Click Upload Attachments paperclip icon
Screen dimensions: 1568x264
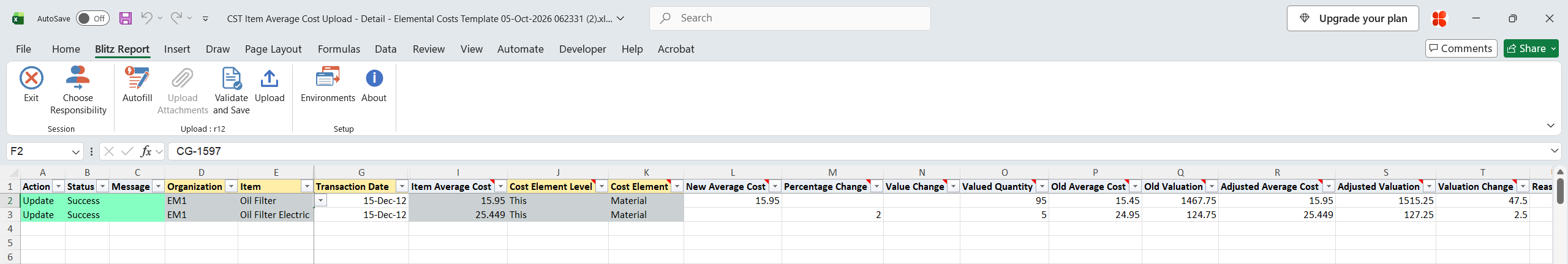tap(183, 78)
